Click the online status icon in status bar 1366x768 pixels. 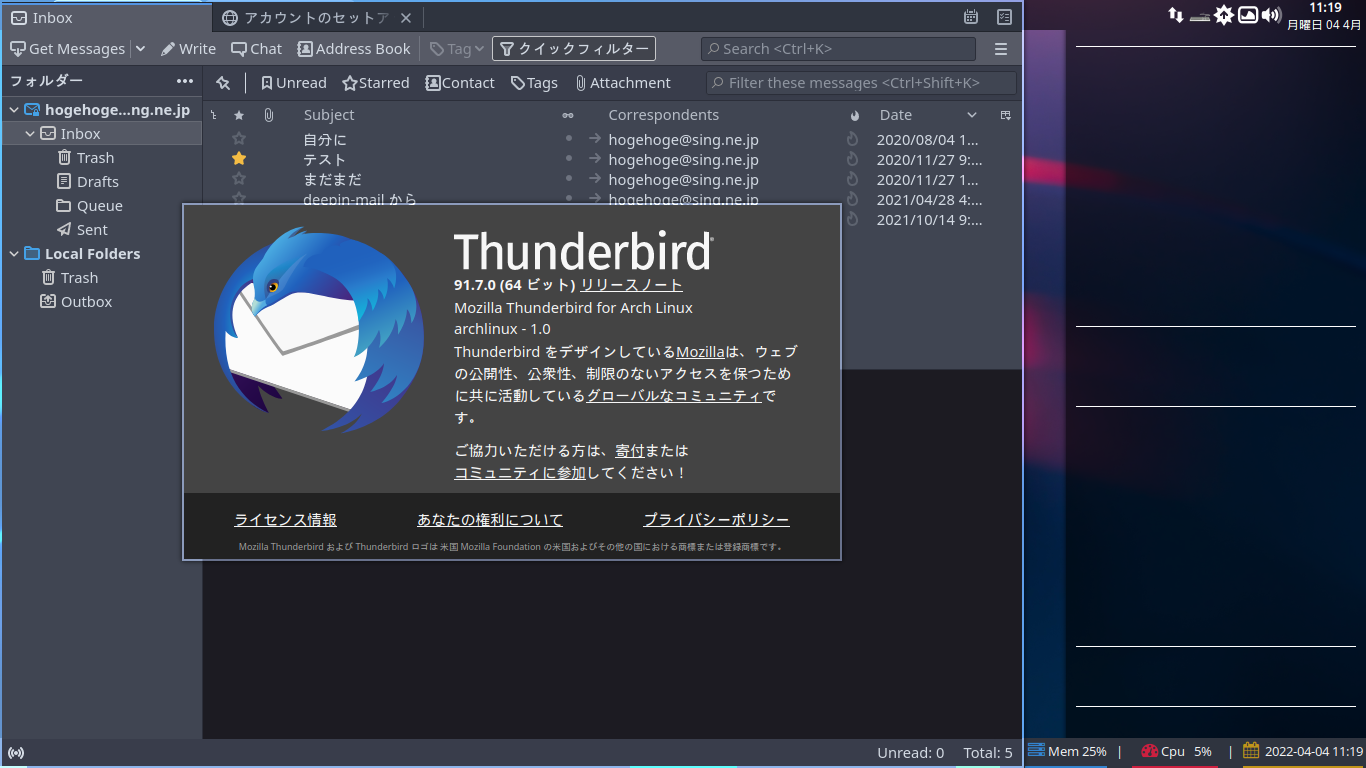pyautogui.click(x=16, y=753)
